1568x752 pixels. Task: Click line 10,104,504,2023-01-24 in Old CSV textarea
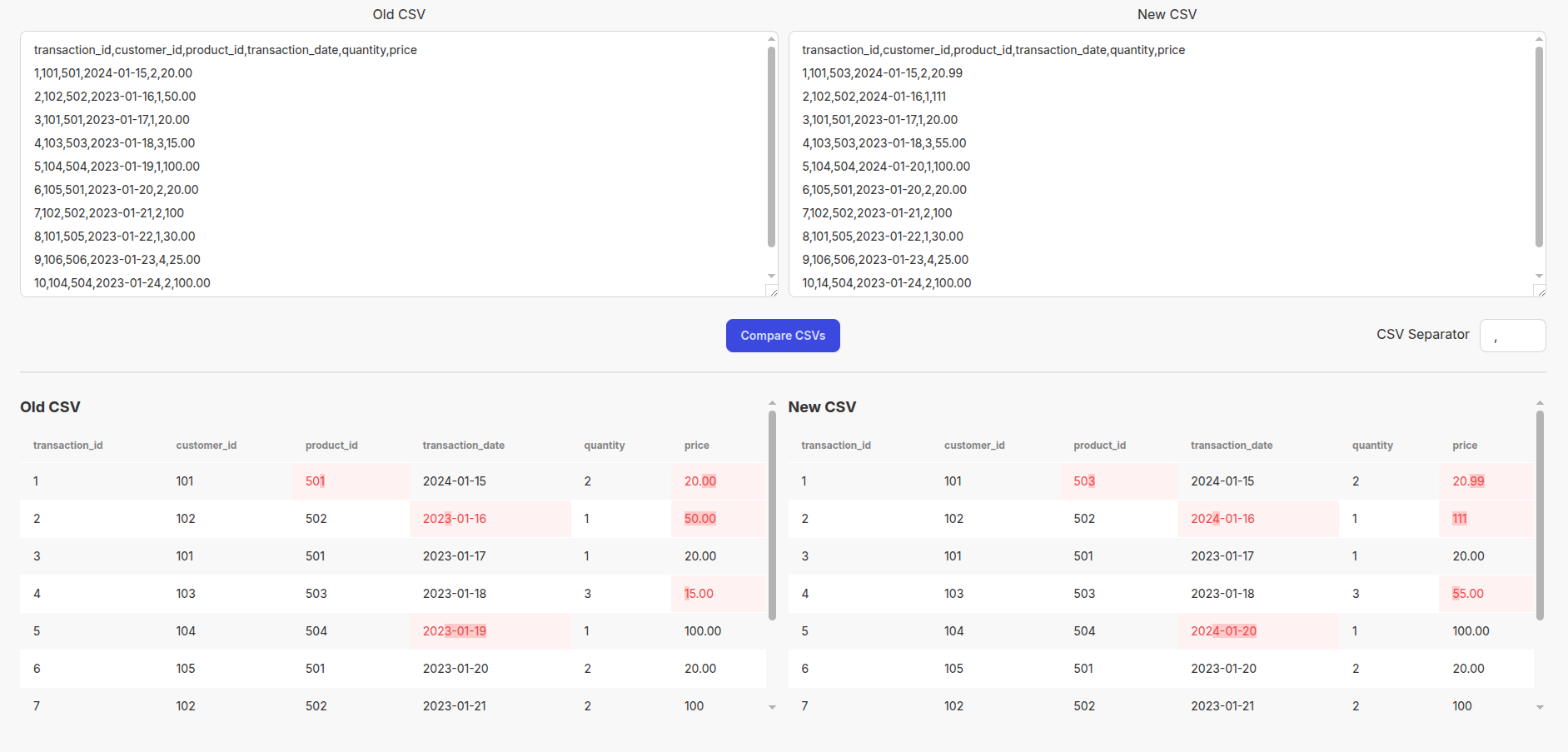(122, 283)
